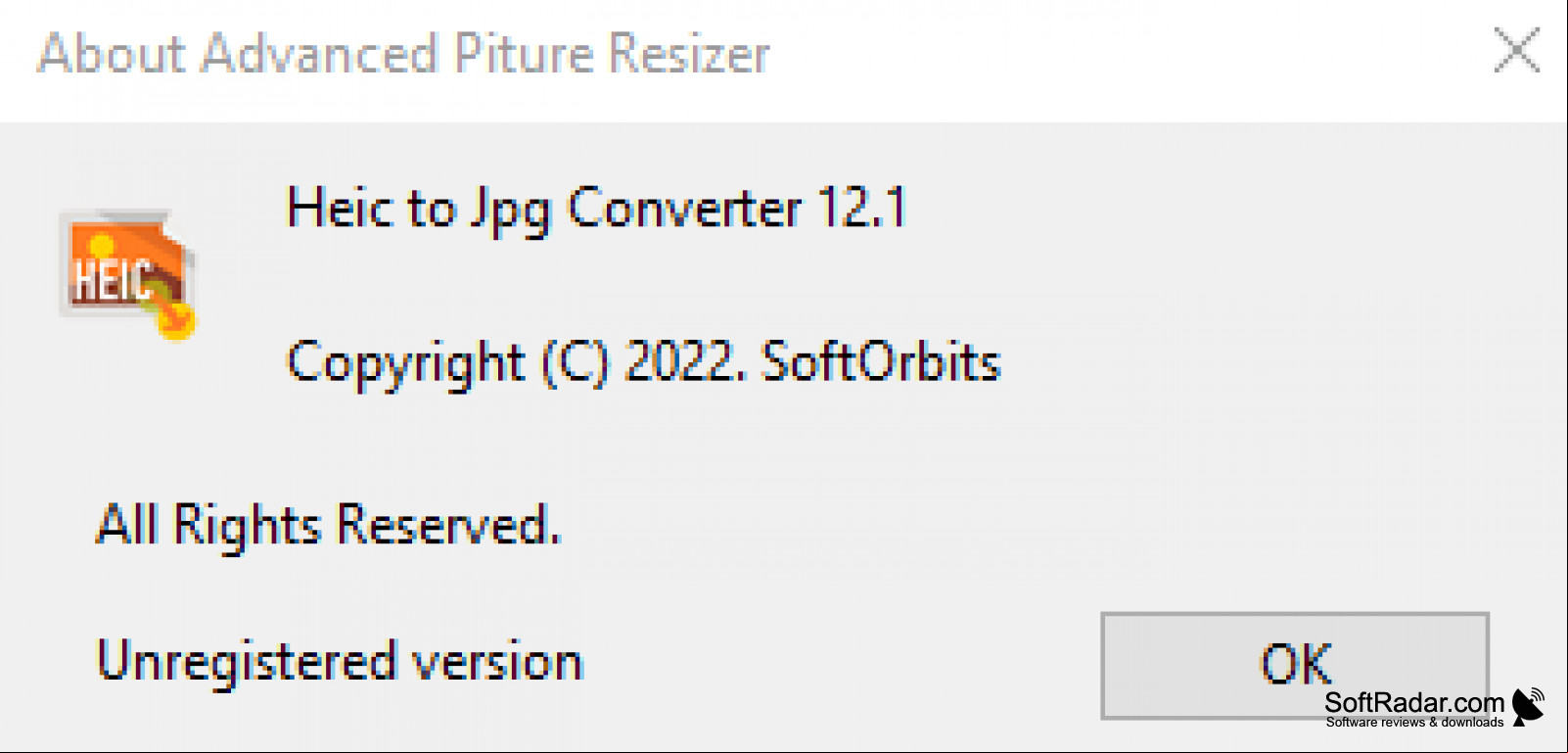Click the yellow sun on the HEIC icon

(x=100, y=244)
